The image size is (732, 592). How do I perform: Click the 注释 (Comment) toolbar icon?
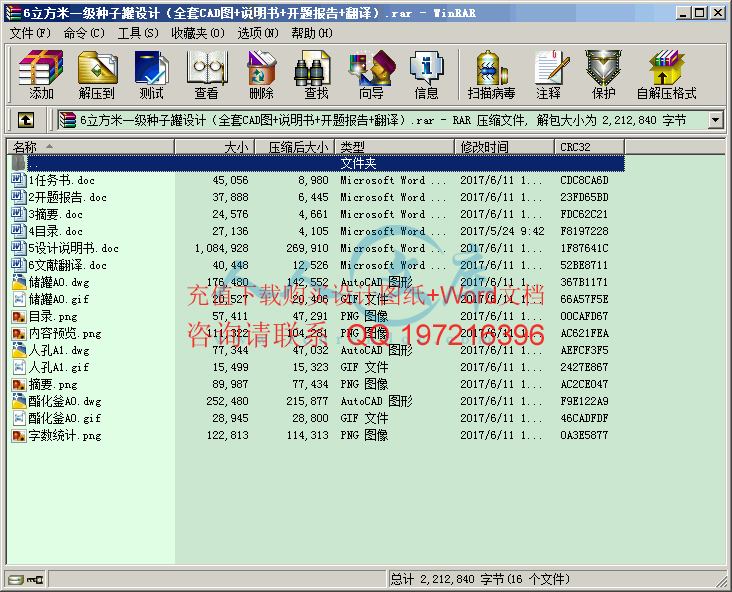click(x=549, y=75)
